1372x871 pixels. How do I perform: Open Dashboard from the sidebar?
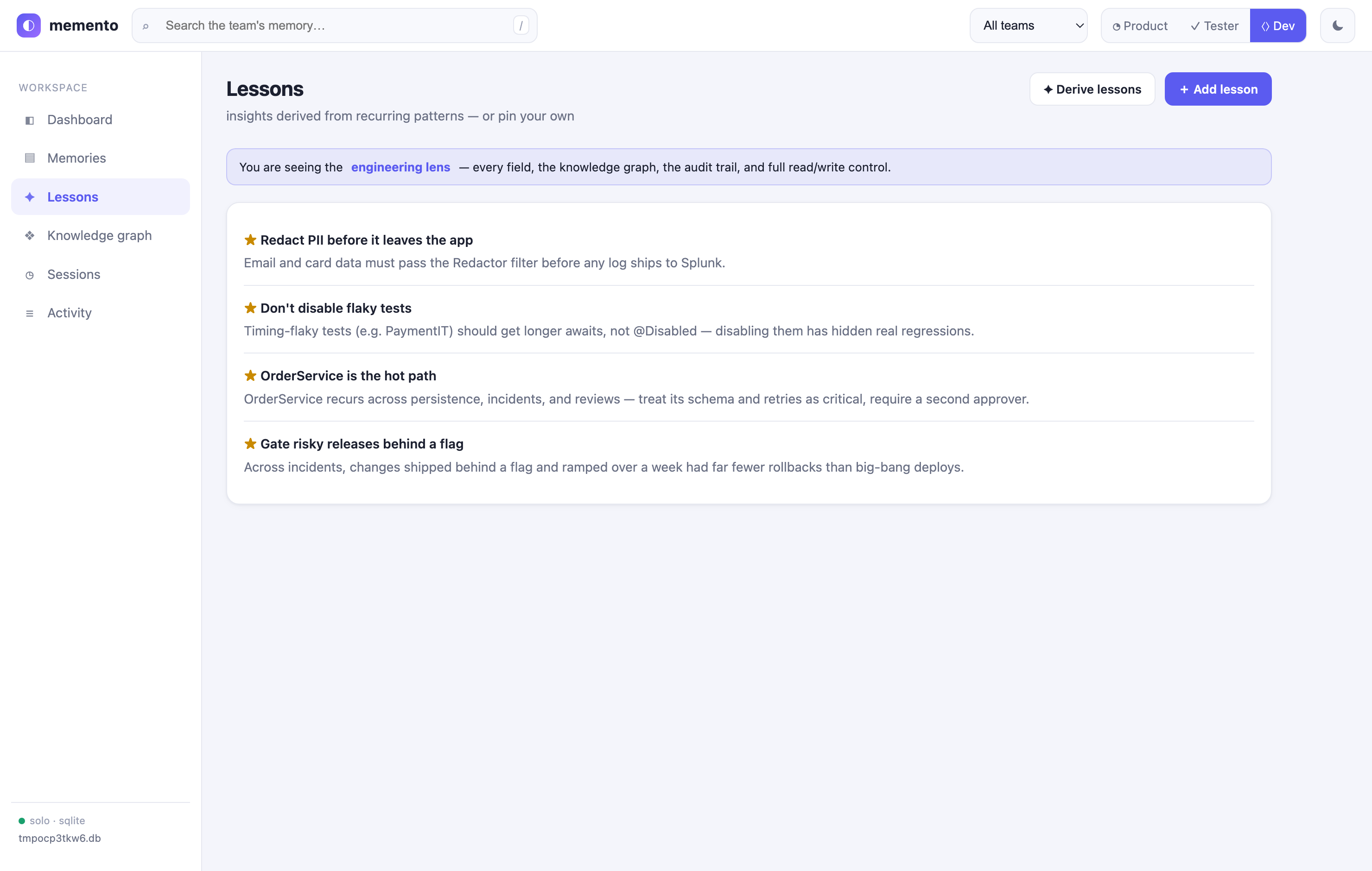100,120
